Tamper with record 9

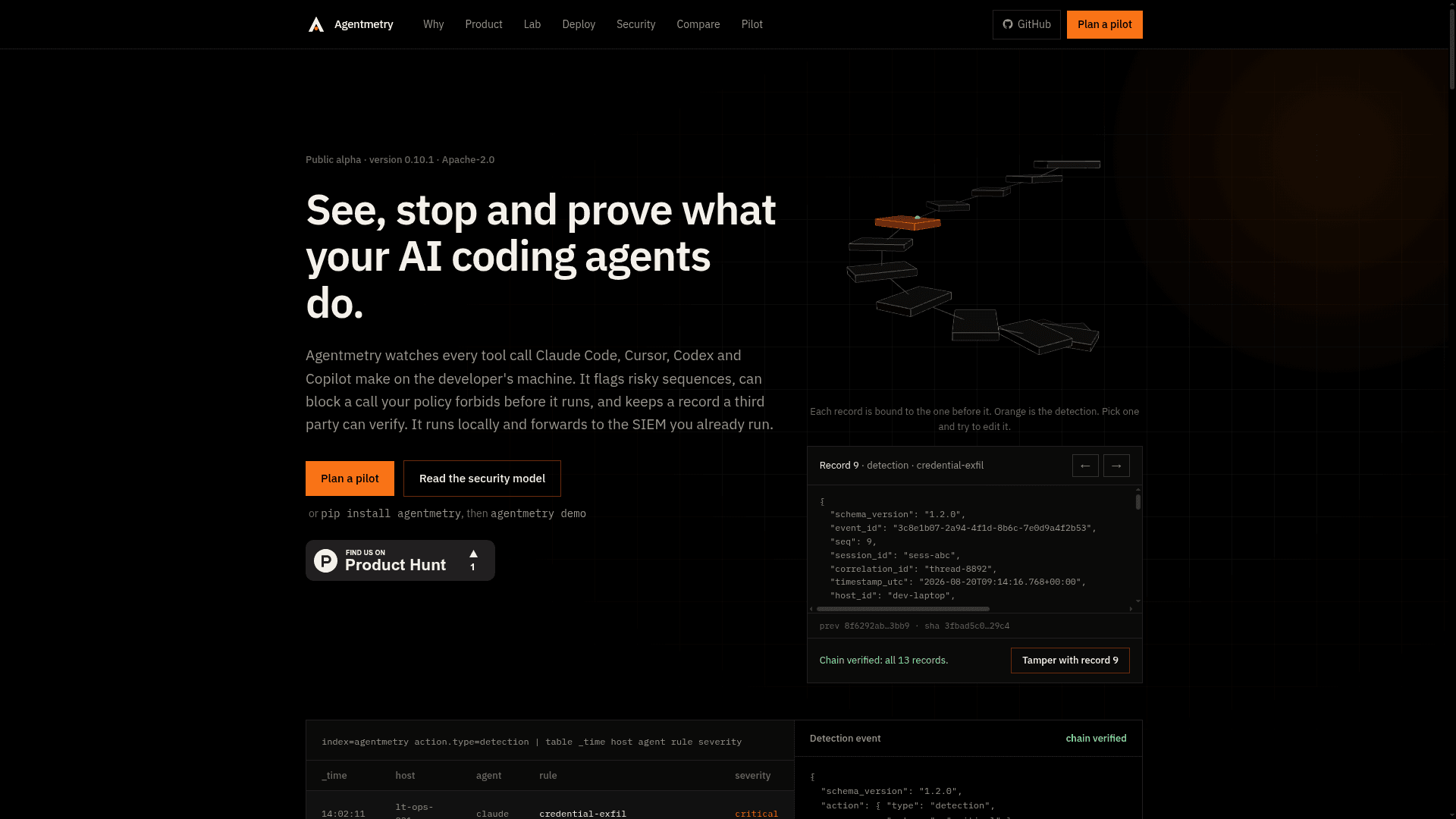1070,661
